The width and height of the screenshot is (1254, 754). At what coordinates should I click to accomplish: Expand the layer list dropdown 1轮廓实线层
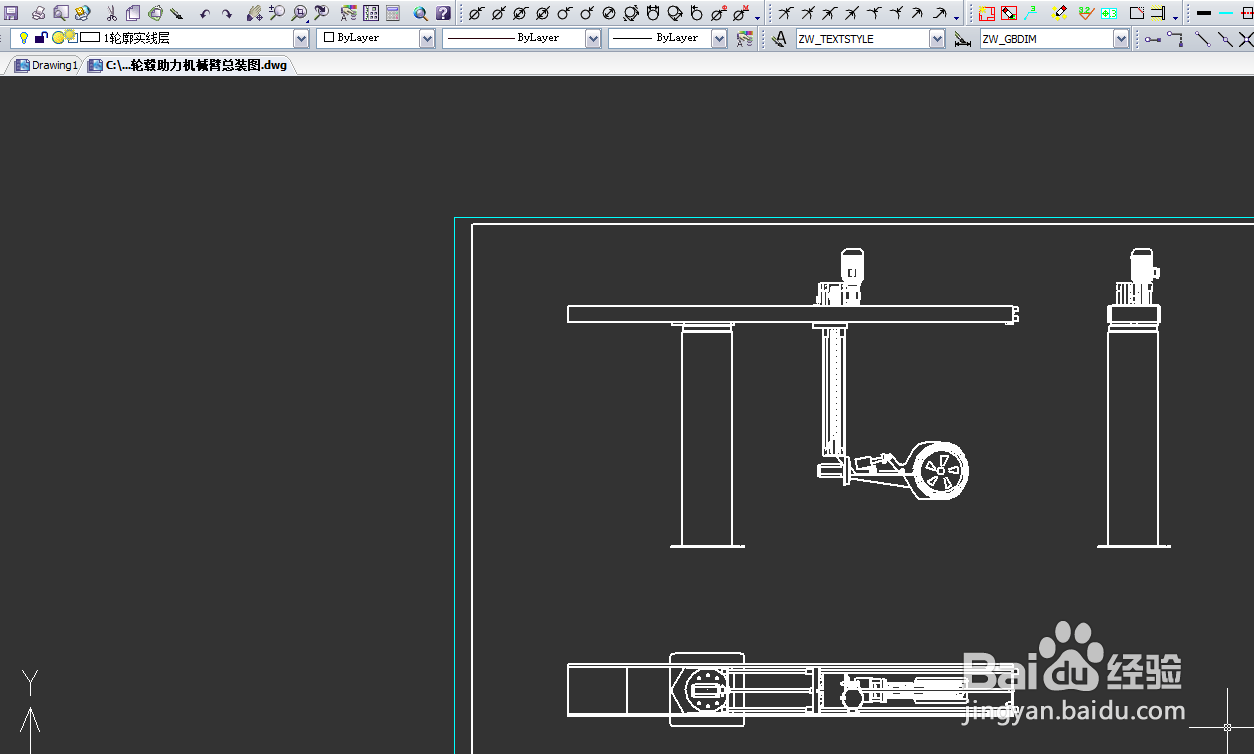[x=301, y=38]
